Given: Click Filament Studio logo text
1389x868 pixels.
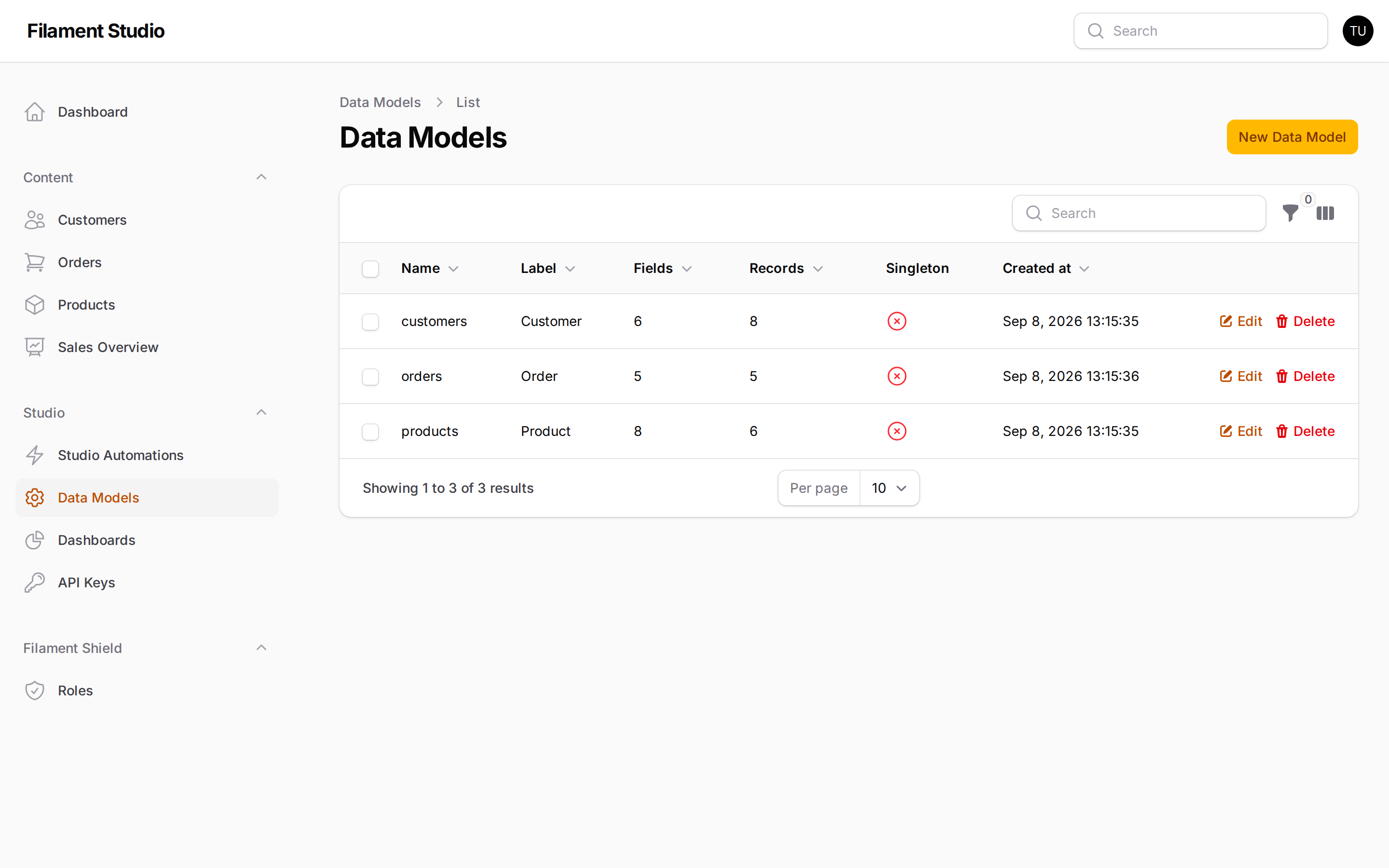Looking at the screenshot, I should 96,31.
